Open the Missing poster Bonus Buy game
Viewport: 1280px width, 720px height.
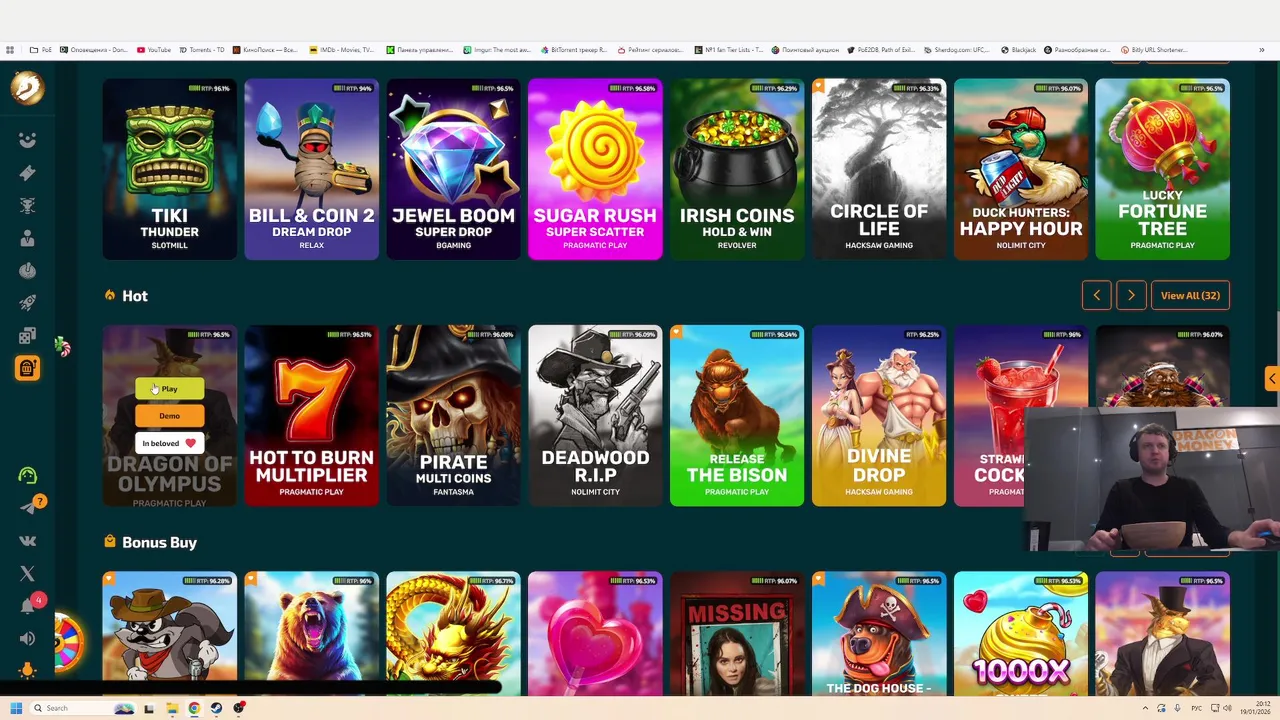tap(737, 633)
